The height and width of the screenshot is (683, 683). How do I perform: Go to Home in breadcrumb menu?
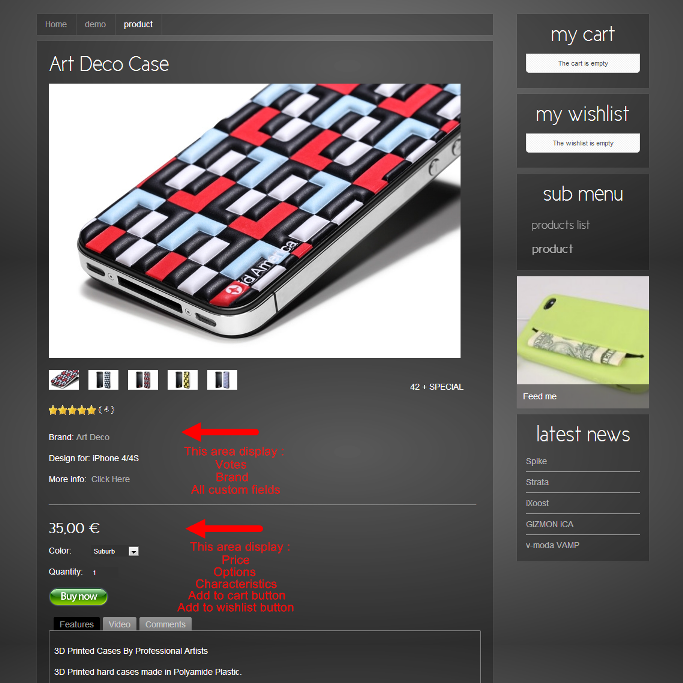[56, 24]
